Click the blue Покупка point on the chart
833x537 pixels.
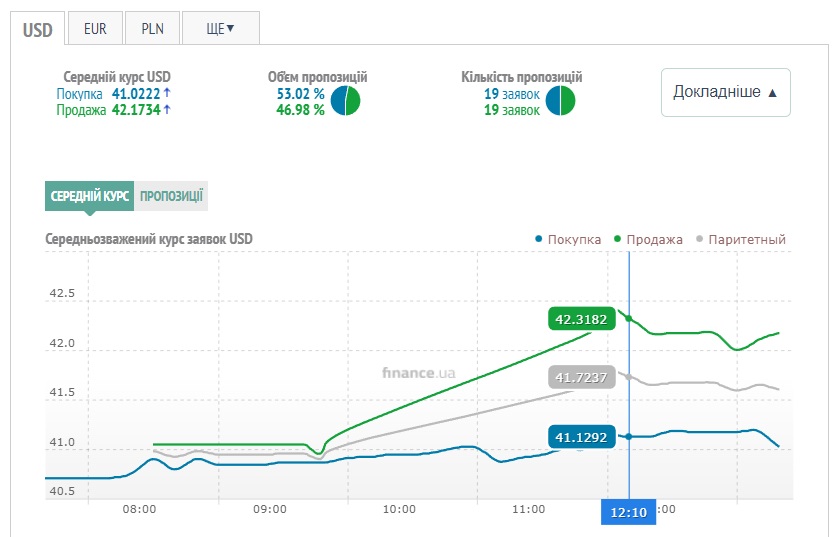point(629,436)
